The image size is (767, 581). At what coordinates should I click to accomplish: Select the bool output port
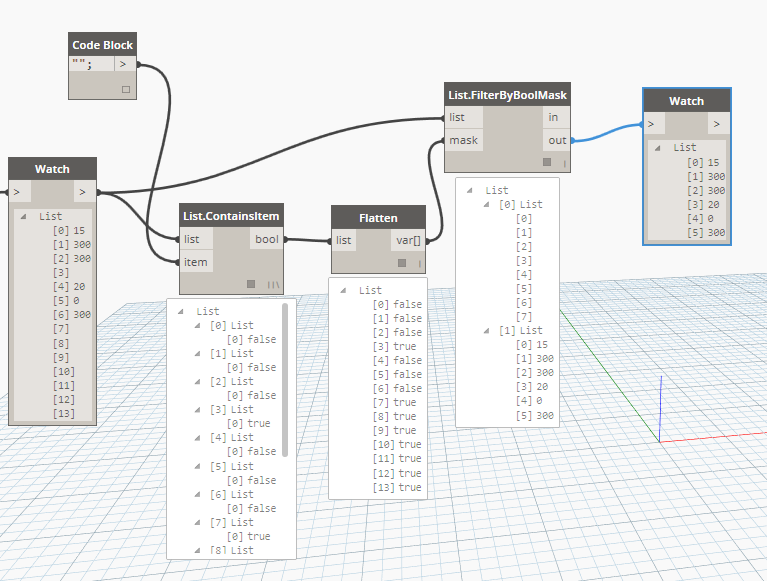[x=267, y=239]
